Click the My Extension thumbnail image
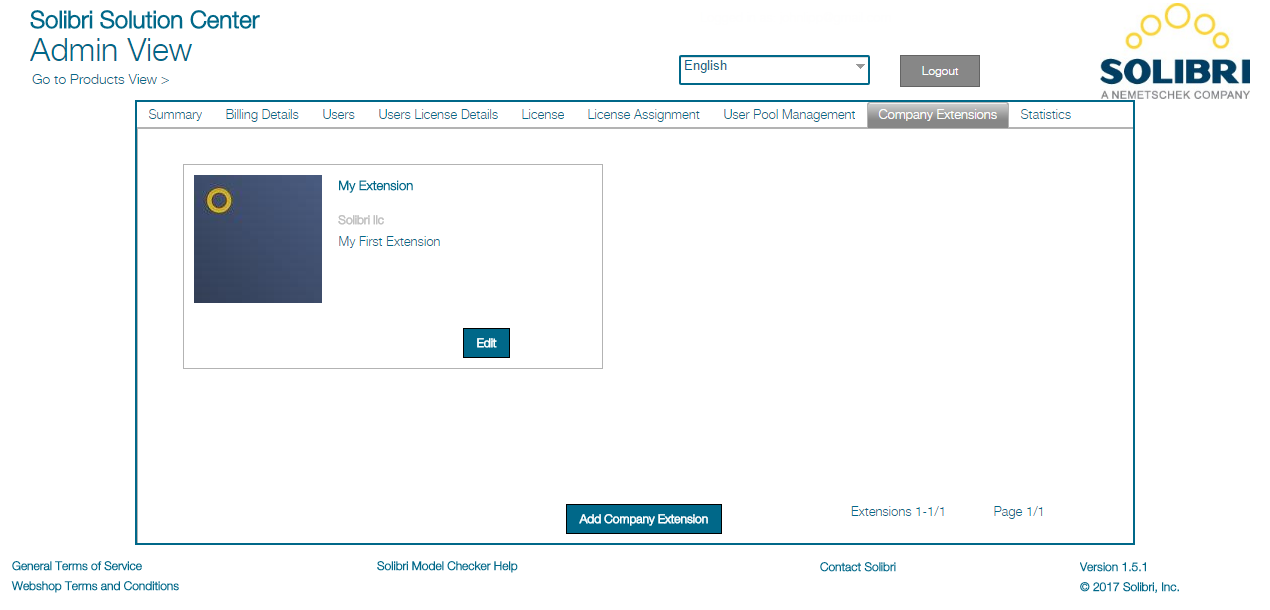 pos(257,238)
